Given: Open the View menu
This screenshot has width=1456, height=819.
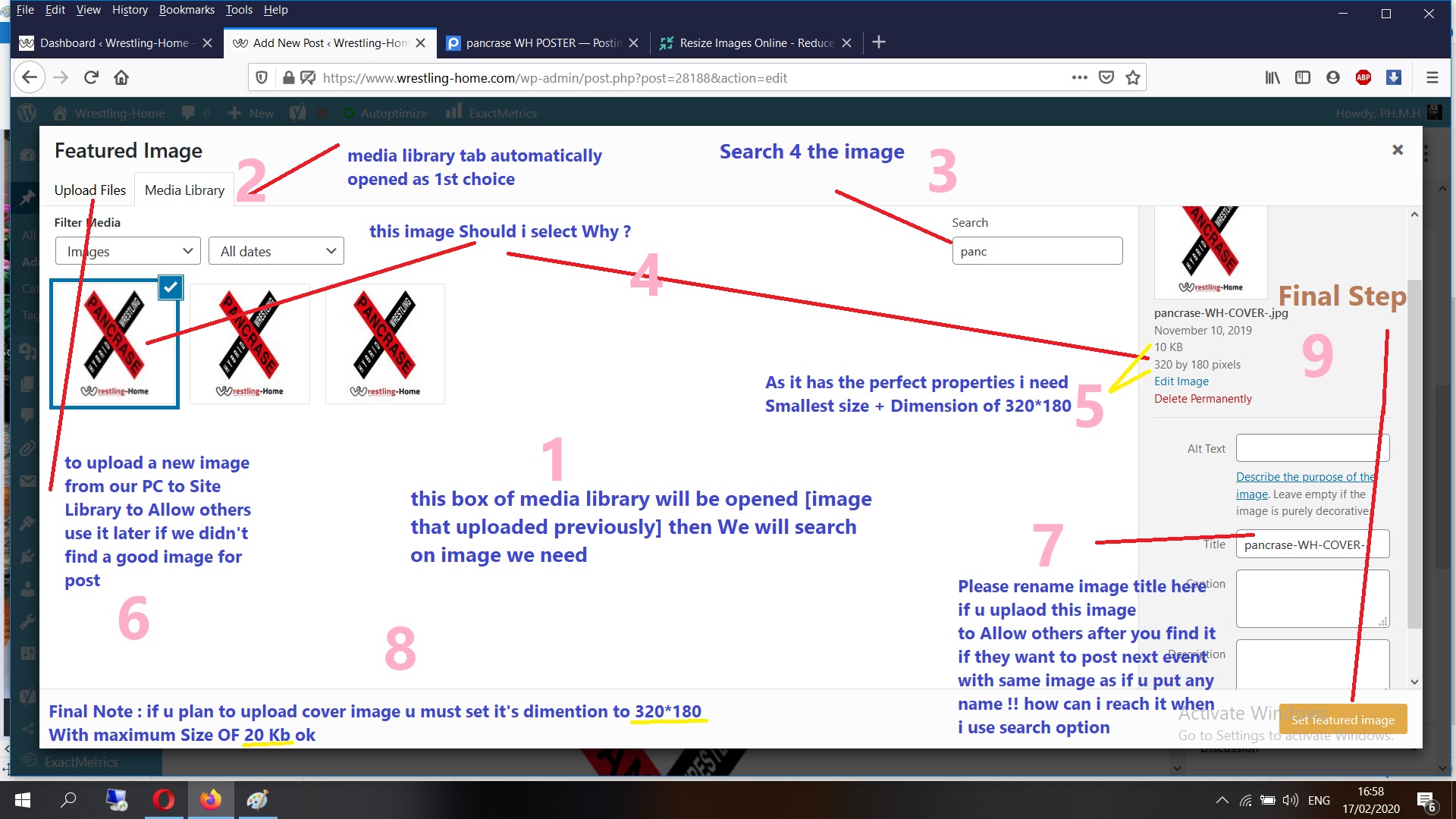Looking at the screenshot, I should (88, 10).
